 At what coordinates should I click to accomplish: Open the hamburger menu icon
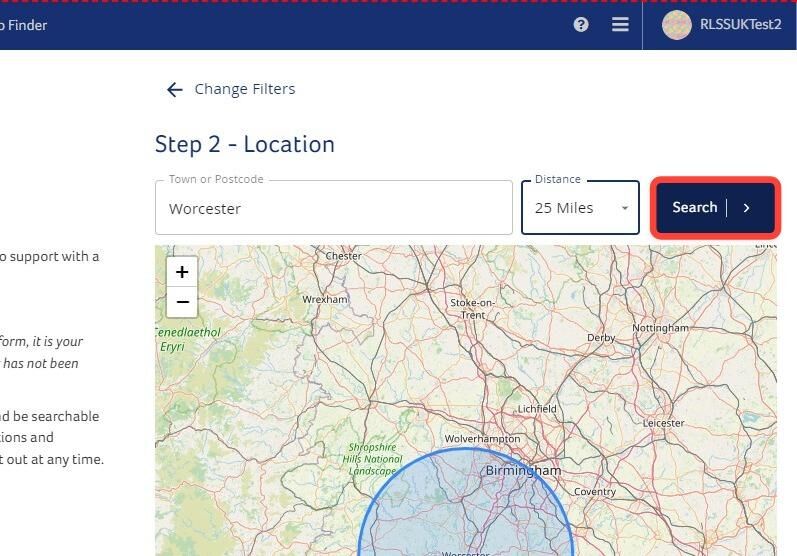click(x=620, y=24)
